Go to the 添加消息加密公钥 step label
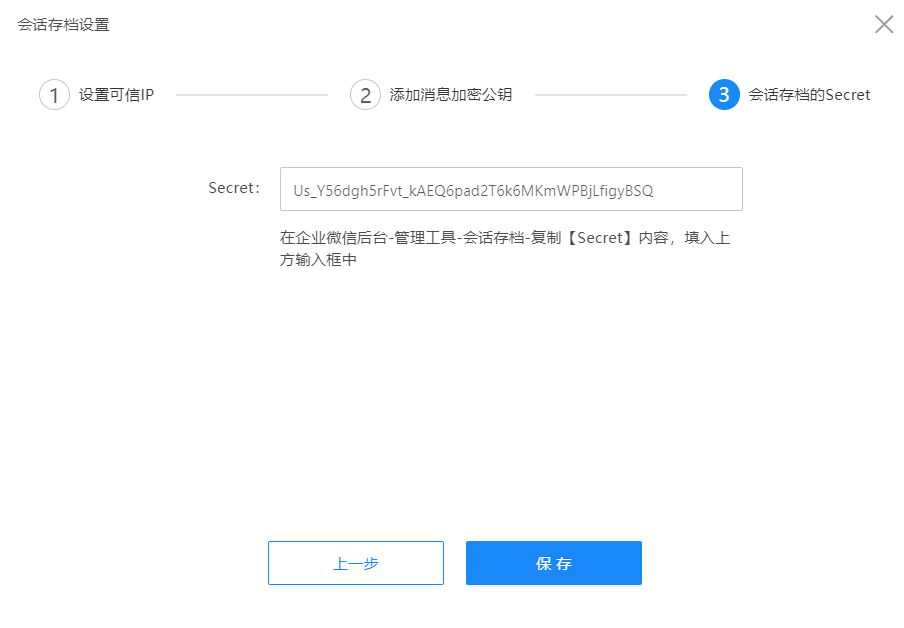The height and width of the screenshot is (628, 904). tap(451, 95)
